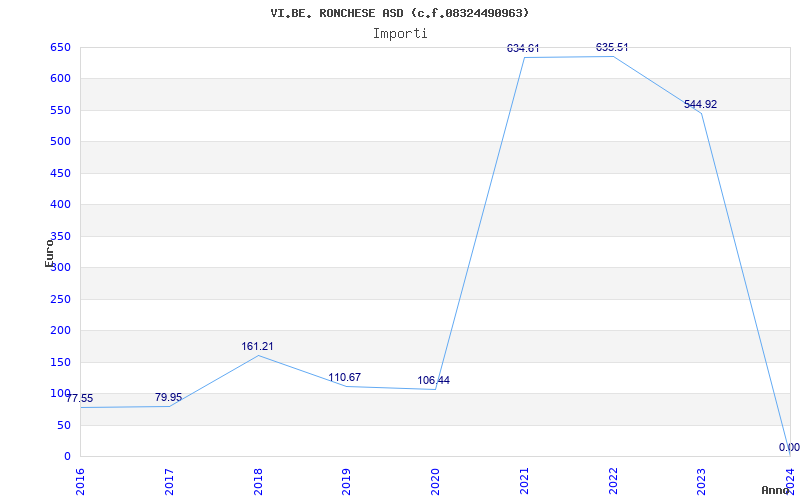The image size is (800, 500).
Task: Click the 250 y-axis value
Action: coord(60,299)
